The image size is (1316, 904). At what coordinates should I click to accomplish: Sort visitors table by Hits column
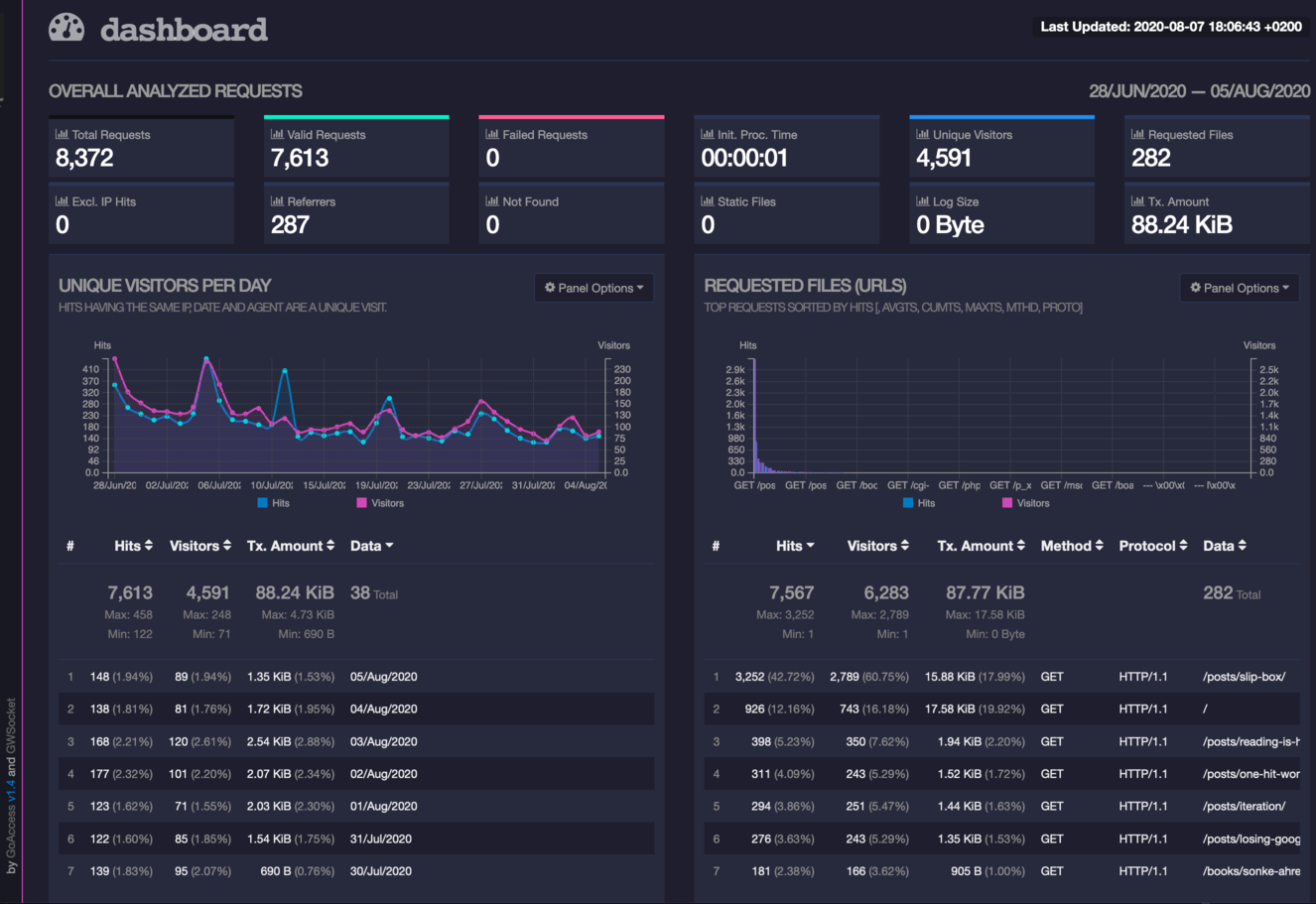(134, 546)
